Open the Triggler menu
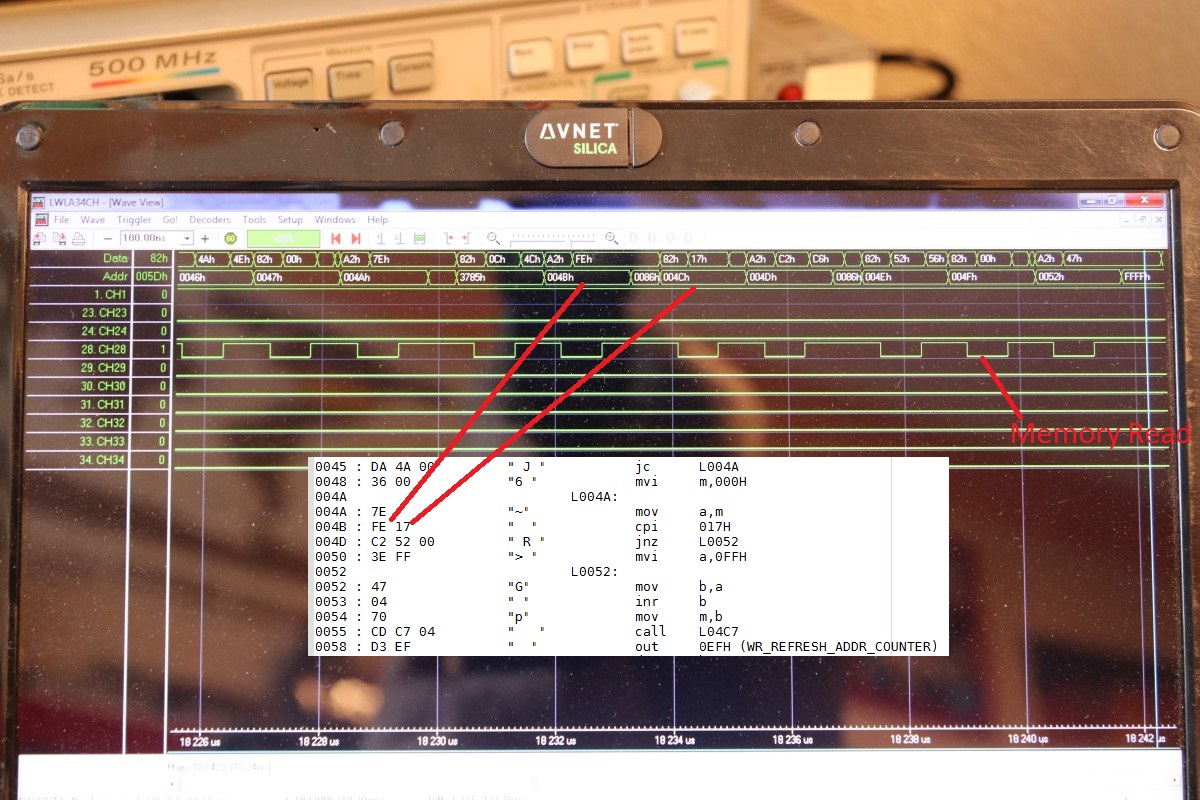Viewport: 1200px width, 800px height. 134,220
